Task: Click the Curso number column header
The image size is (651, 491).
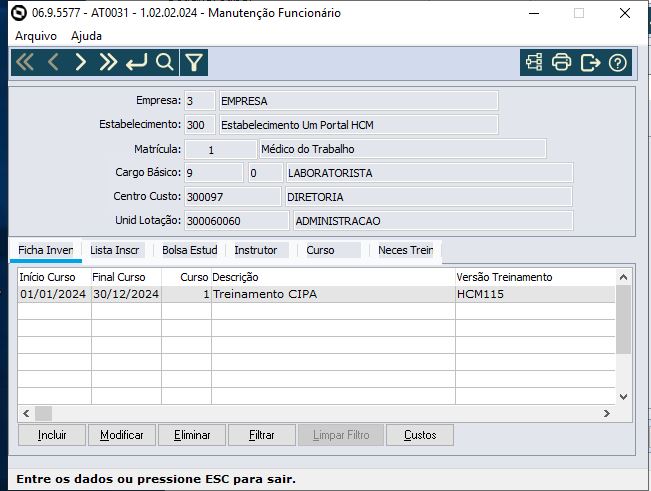Action: 186,277
